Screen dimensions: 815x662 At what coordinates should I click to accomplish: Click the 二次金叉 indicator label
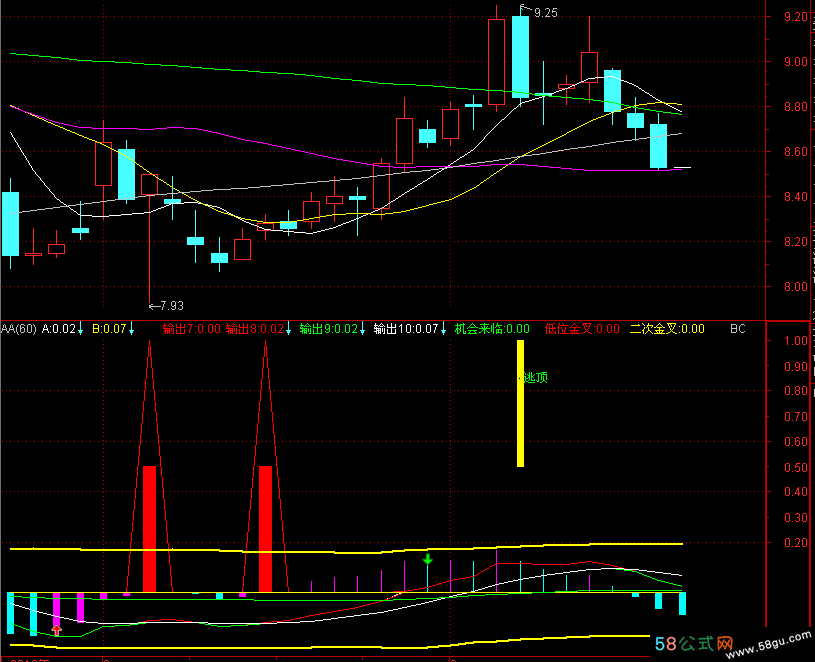[x=667, y=328]
